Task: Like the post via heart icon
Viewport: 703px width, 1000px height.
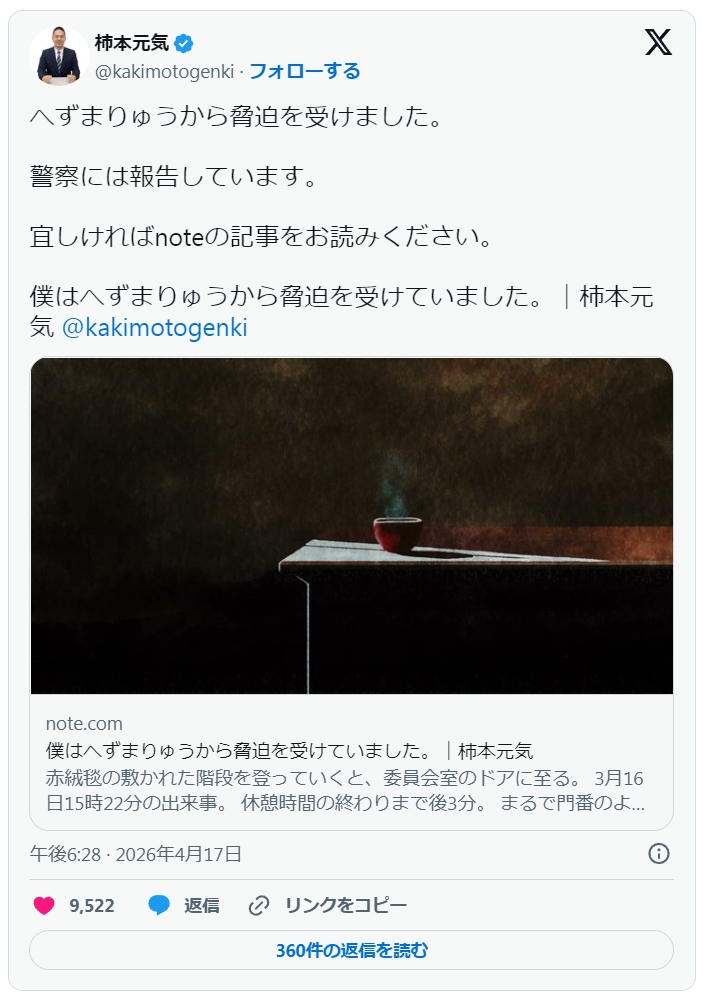Action: coord(43,905)
